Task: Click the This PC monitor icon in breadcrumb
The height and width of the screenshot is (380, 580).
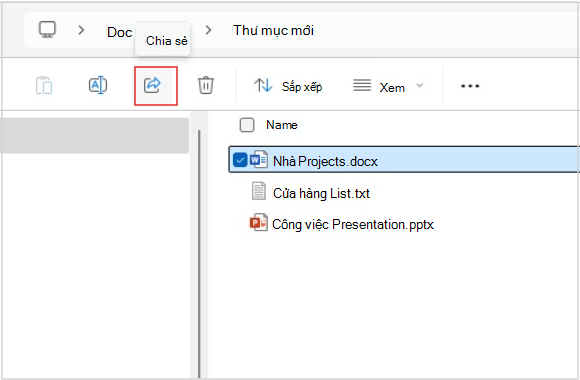Action: pyautogui.click(x=47, y=30)
